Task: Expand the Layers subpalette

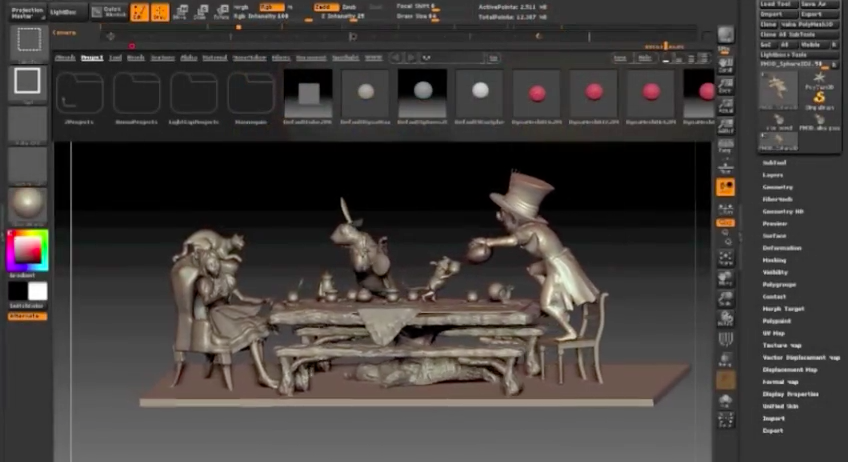Action: click(x=772, y=175)
